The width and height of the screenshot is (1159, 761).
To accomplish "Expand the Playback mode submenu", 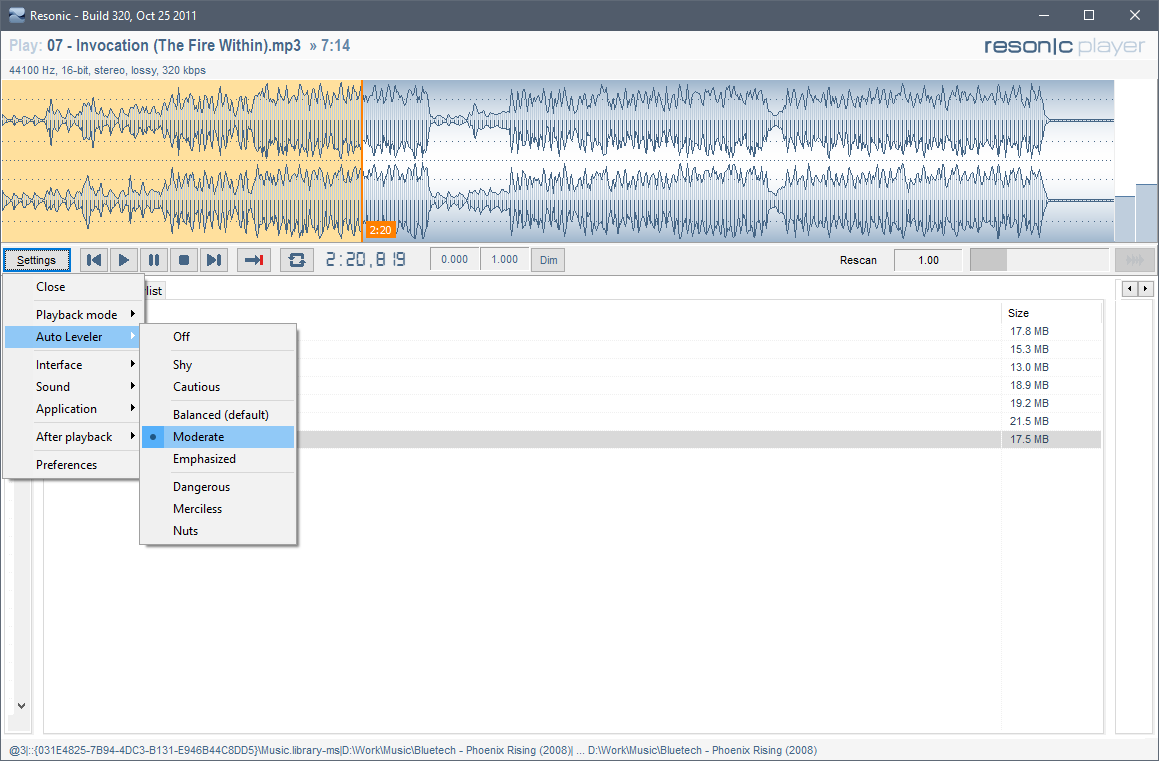I will point(76,315).
